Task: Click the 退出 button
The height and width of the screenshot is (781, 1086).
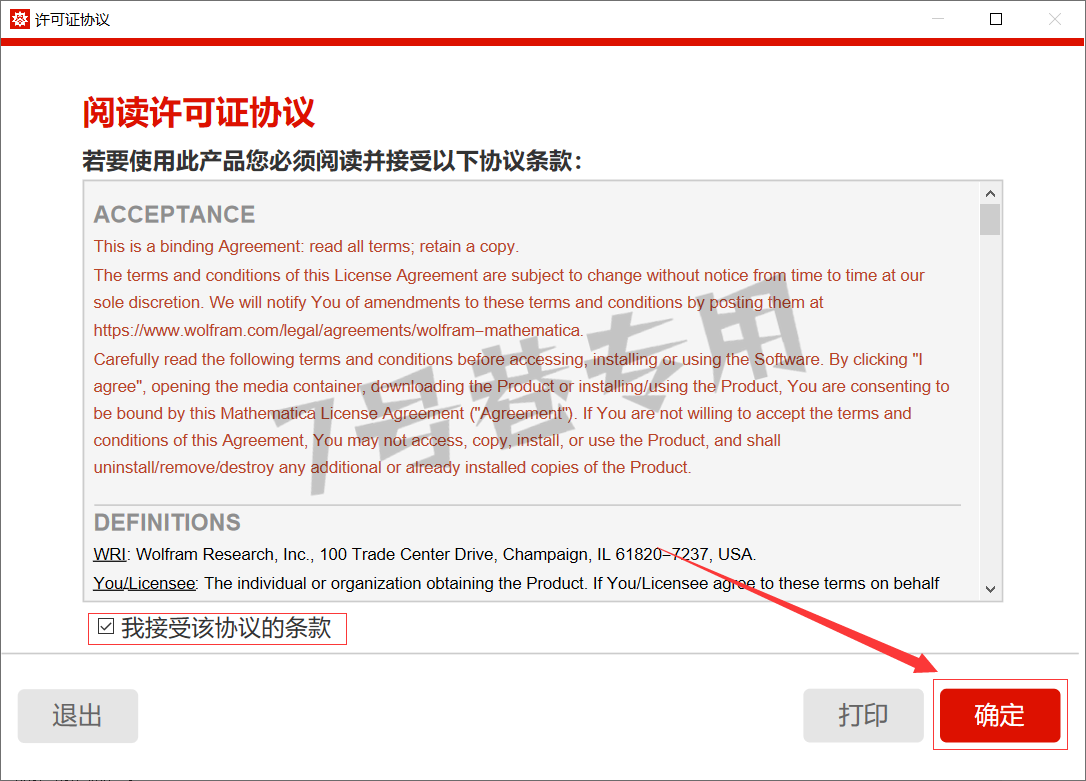Action: (x=78, y=716)
